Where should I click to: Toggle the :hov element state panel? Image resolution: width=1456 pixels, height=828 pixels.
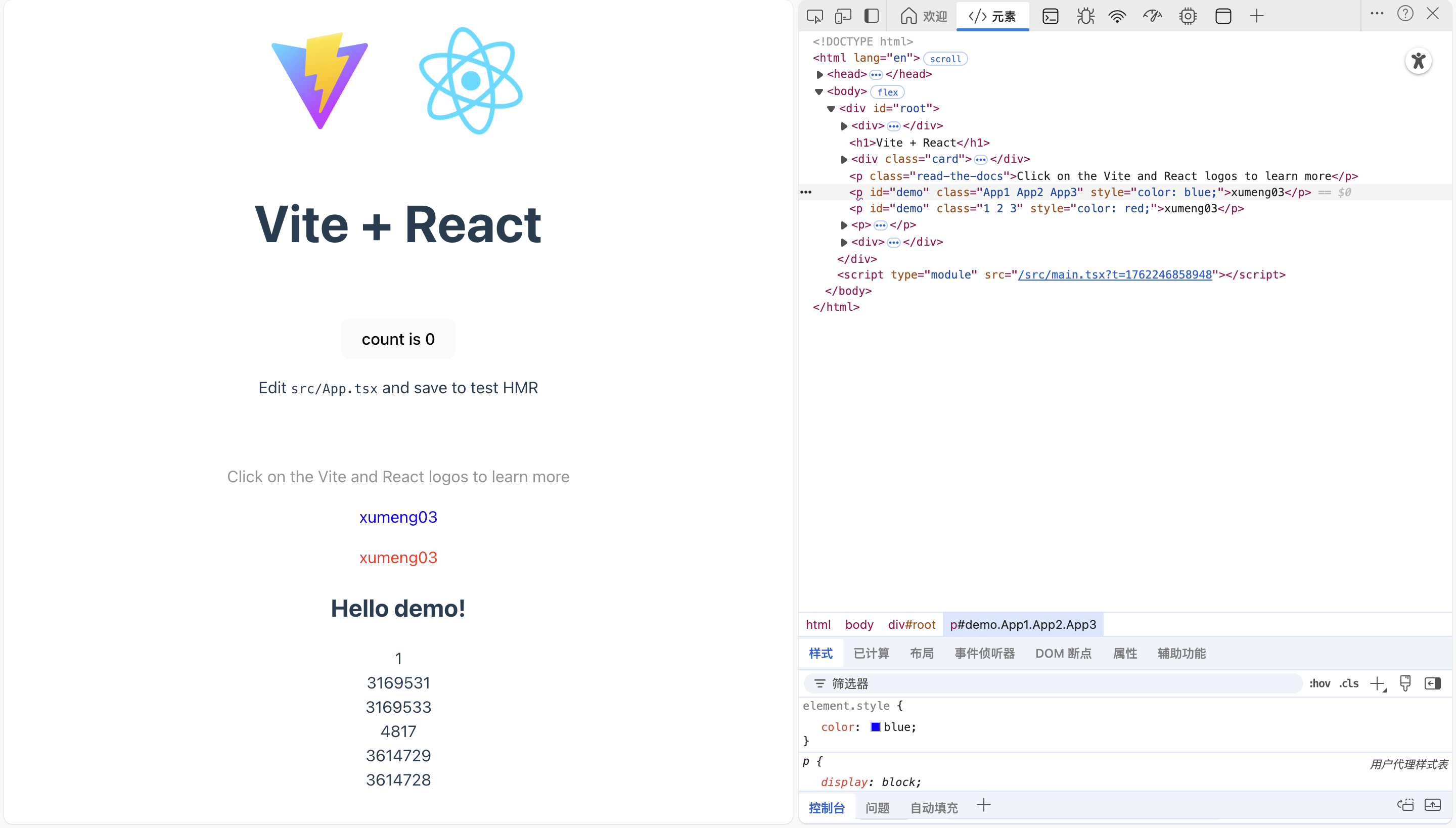pos(1319,683)
